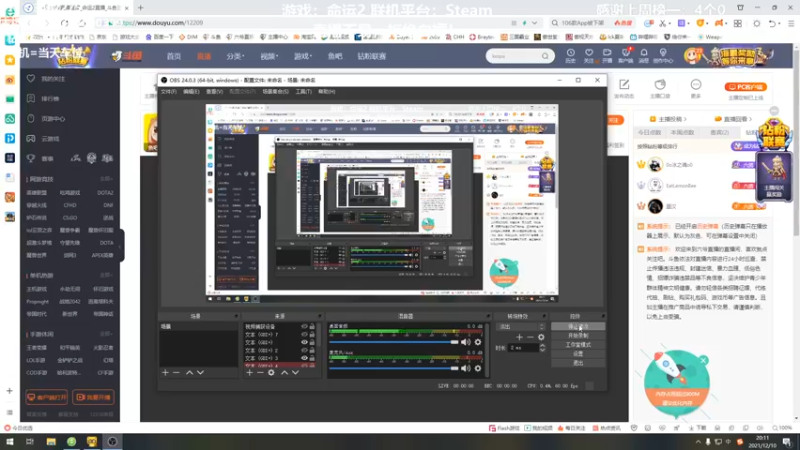Move scene down with arrow icon
The width and height of the screenshot is (800, 450).
coord(201,373)
